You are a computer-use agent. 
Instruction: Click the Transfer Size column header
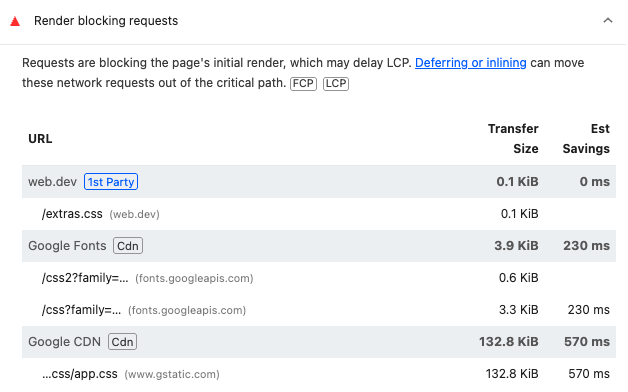pos(513,139)
